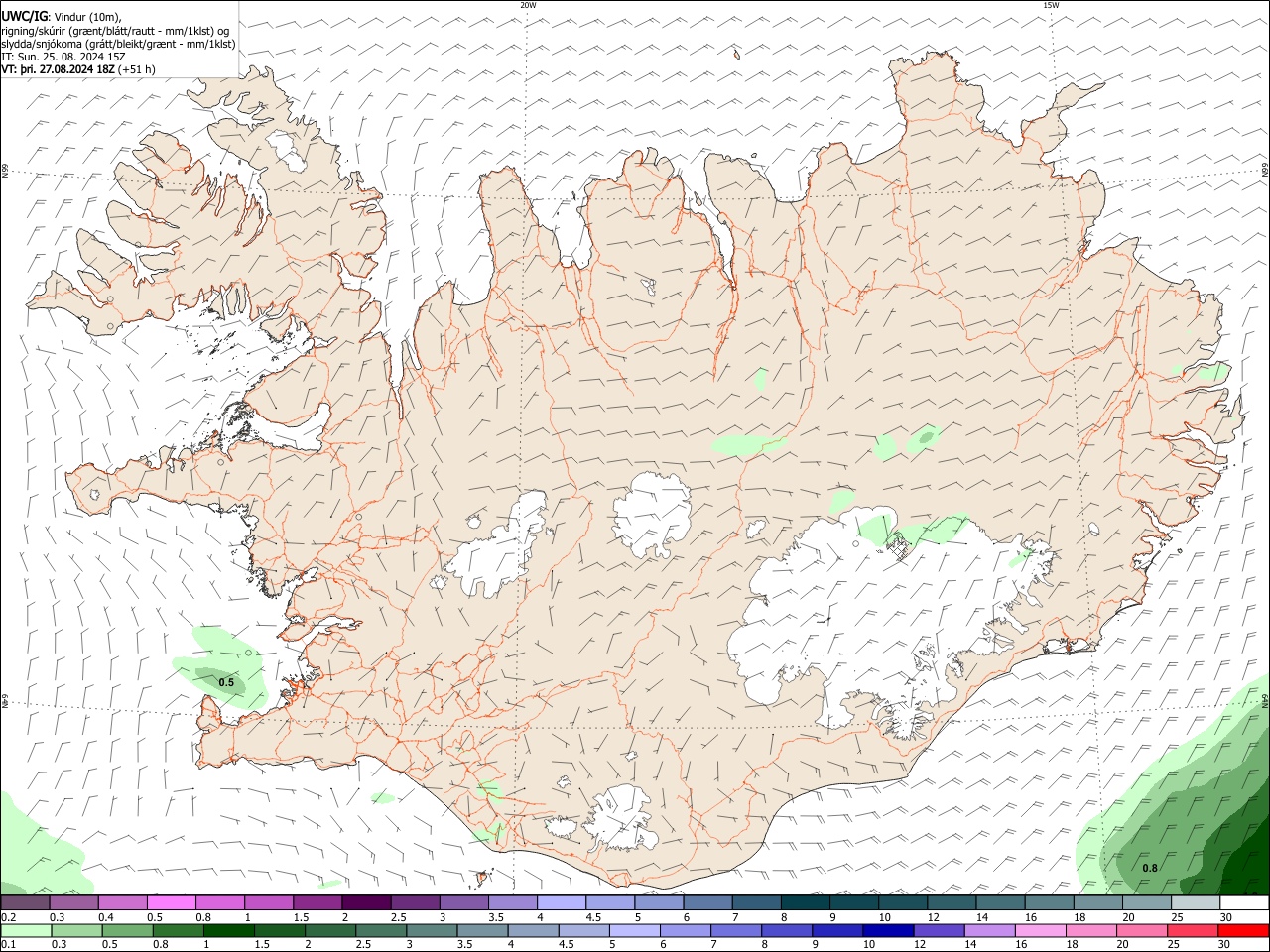The width and height of the screenshot is (1270, 952).
Task: Pick the white swatch labeled 30 in upper row
Action: point(1244,903)
